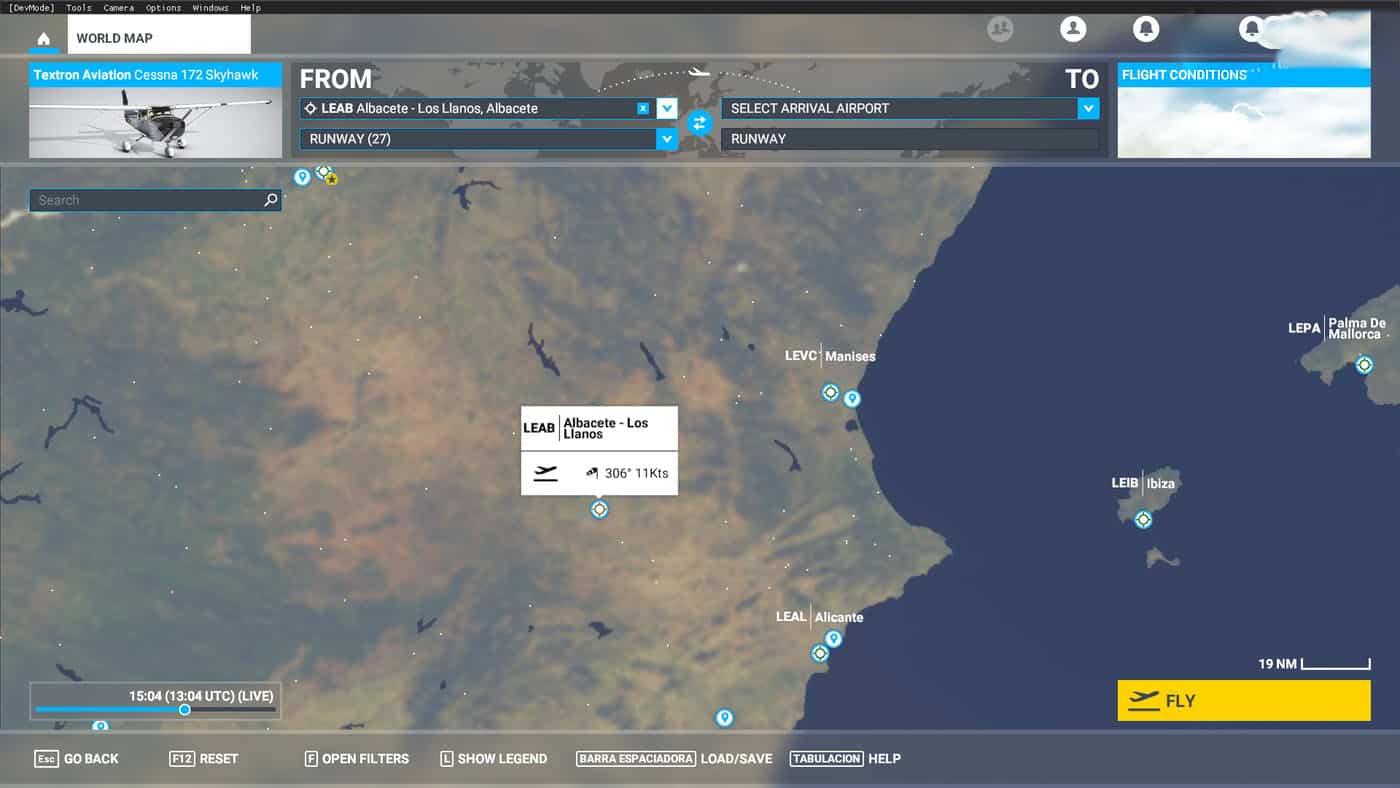Click the Albacete LEAB airport map marker
The image size is (1400, 788).
tap(599, 509)
